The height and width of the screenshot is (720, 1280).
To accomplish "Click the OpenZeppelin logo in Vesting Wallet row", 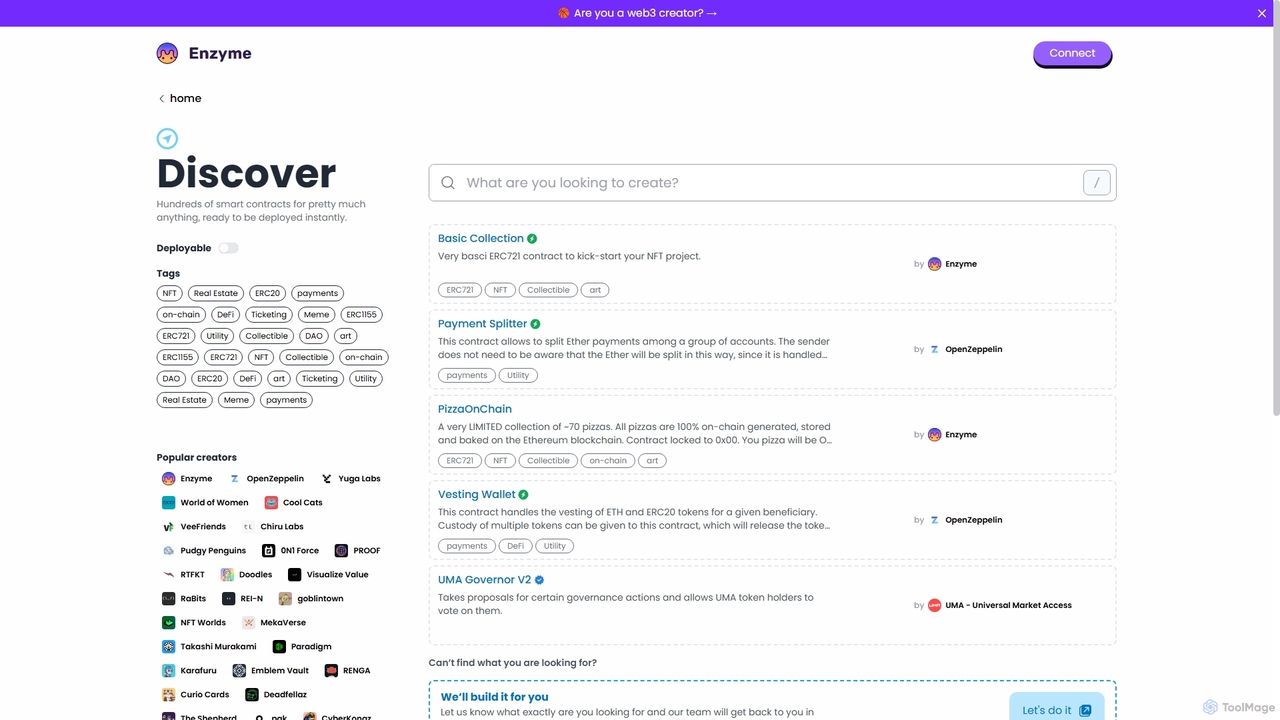I will (x=934, y=520).
